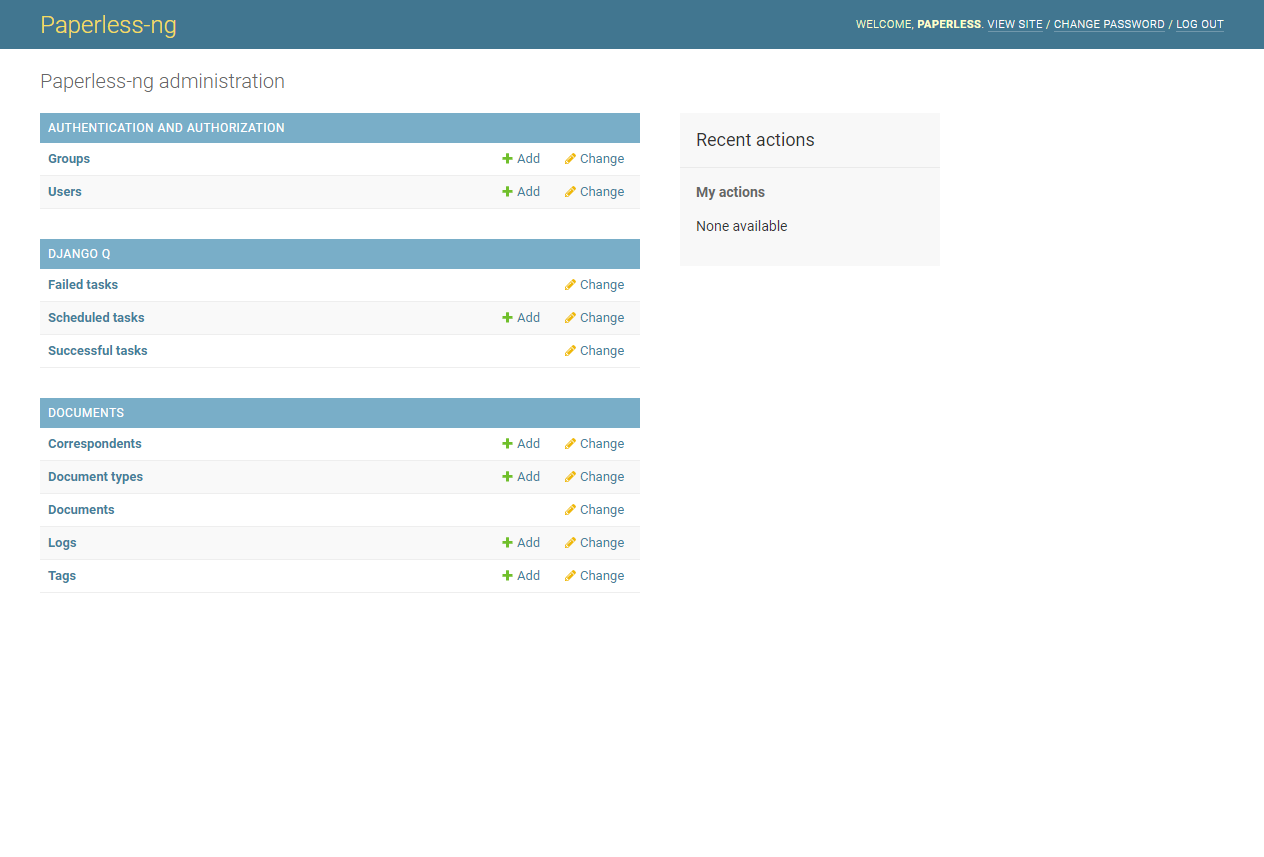Open the Documents app section header
1264x857 pixels.
(x=86, y=413)
